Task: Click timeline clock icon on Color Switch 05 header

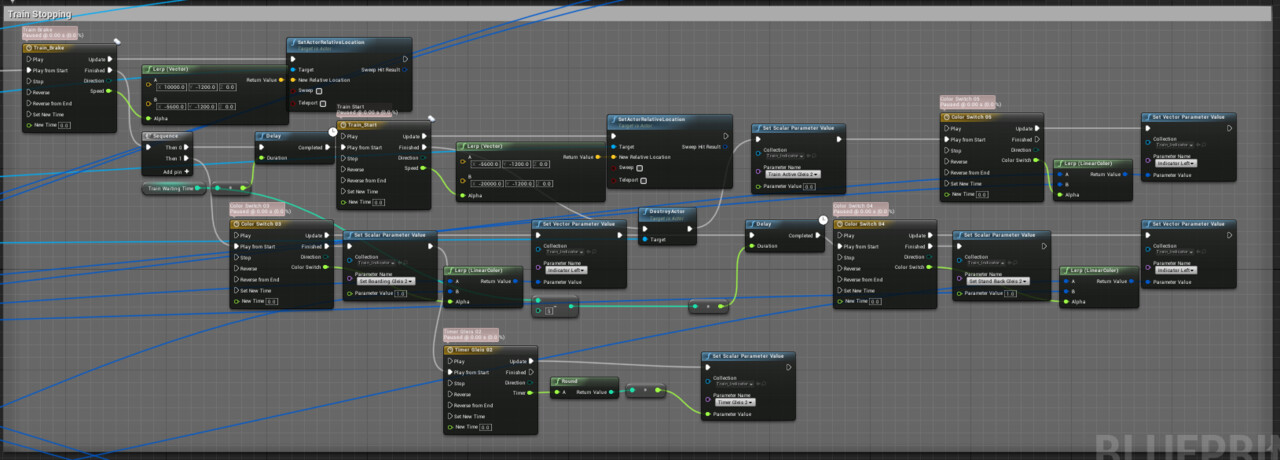Action: tap(949, 117)
